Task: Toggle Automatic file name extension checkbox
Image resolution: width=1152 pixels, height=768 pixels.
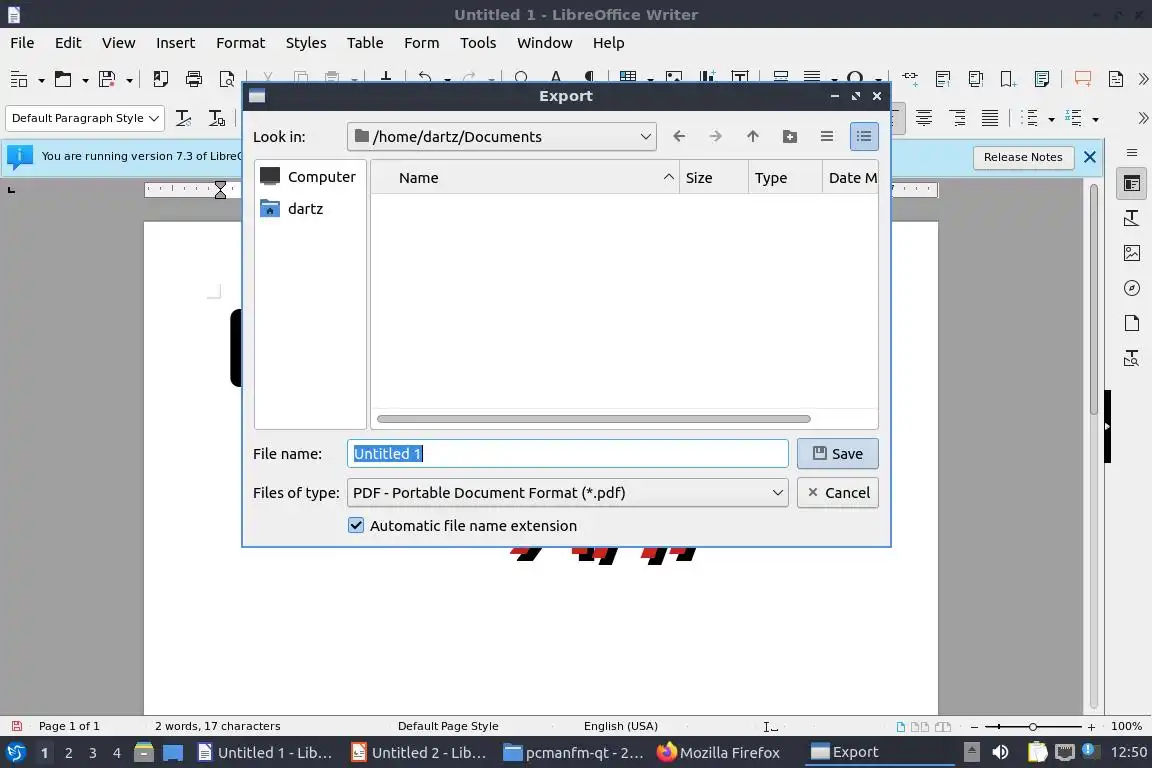Action: [x=356, y=525]
